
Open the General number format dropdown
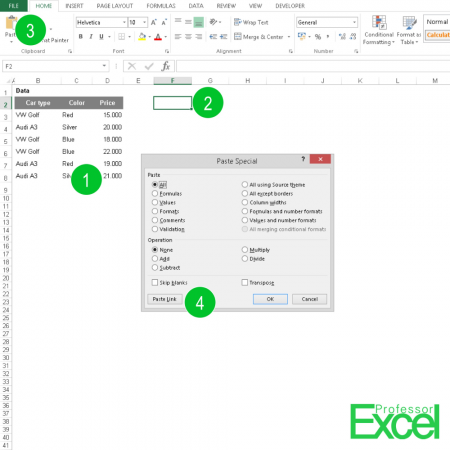pyautogui.click(x=354, y=22)
